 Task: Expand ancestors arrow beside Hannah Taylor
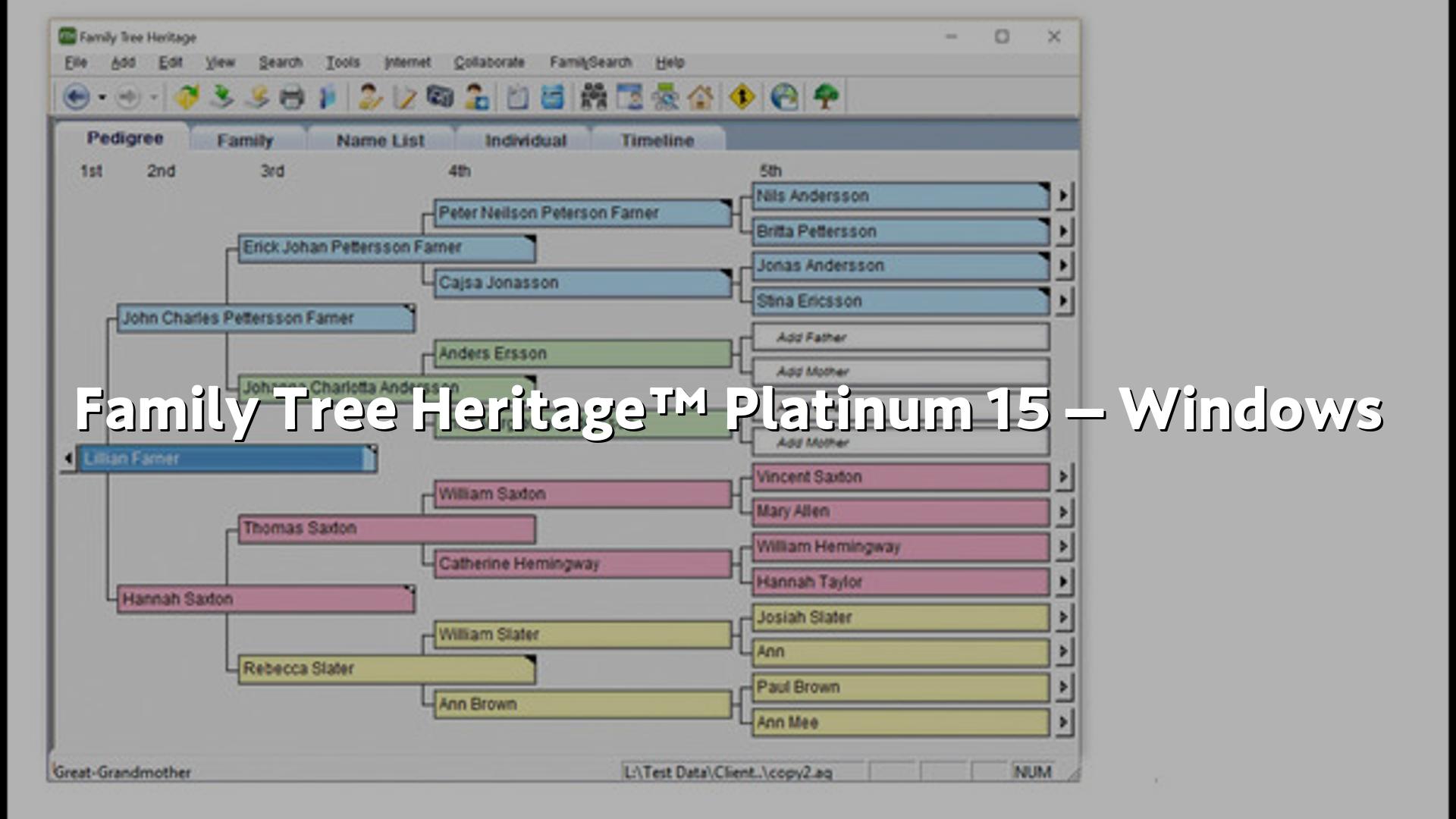(x=1063, y=582)
